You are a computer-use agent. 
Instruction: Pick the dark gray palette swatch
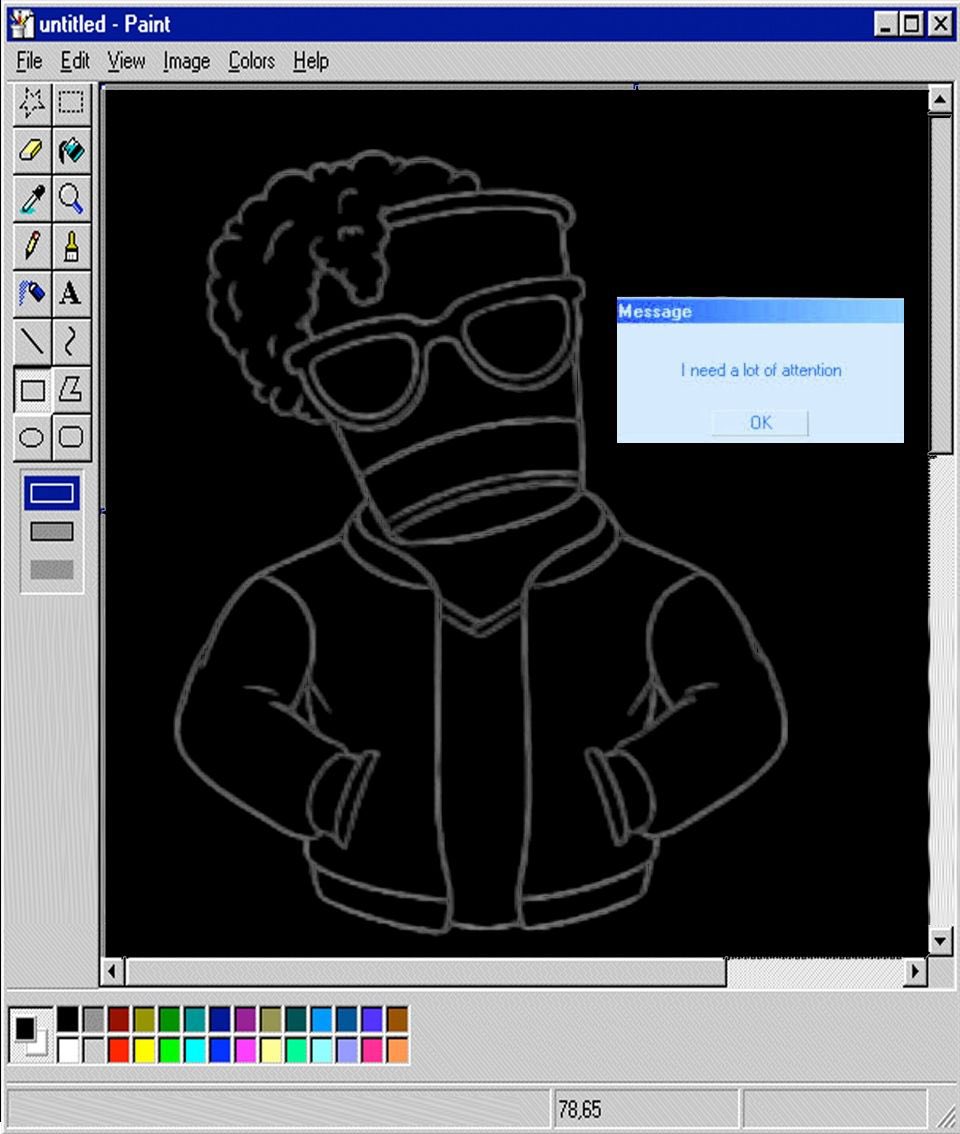pos(93,1020)
